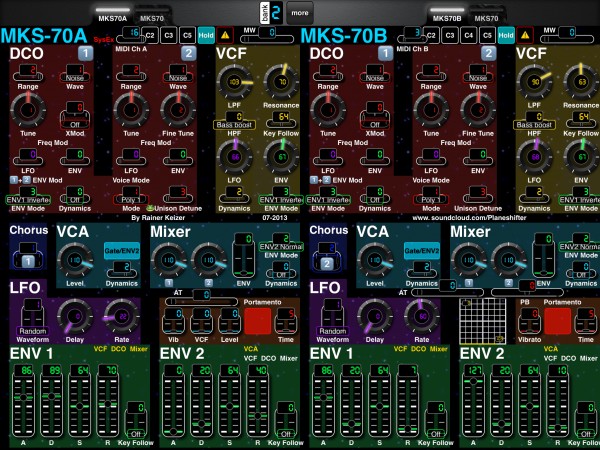
Task: Select DCO 2 badge in MKS-70B
Action: 489,54
